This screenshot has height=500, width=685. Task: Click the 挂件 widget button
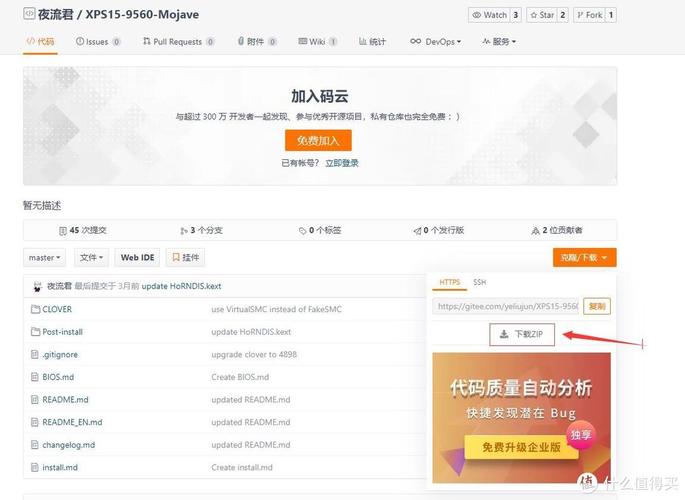tap(186, 258)
